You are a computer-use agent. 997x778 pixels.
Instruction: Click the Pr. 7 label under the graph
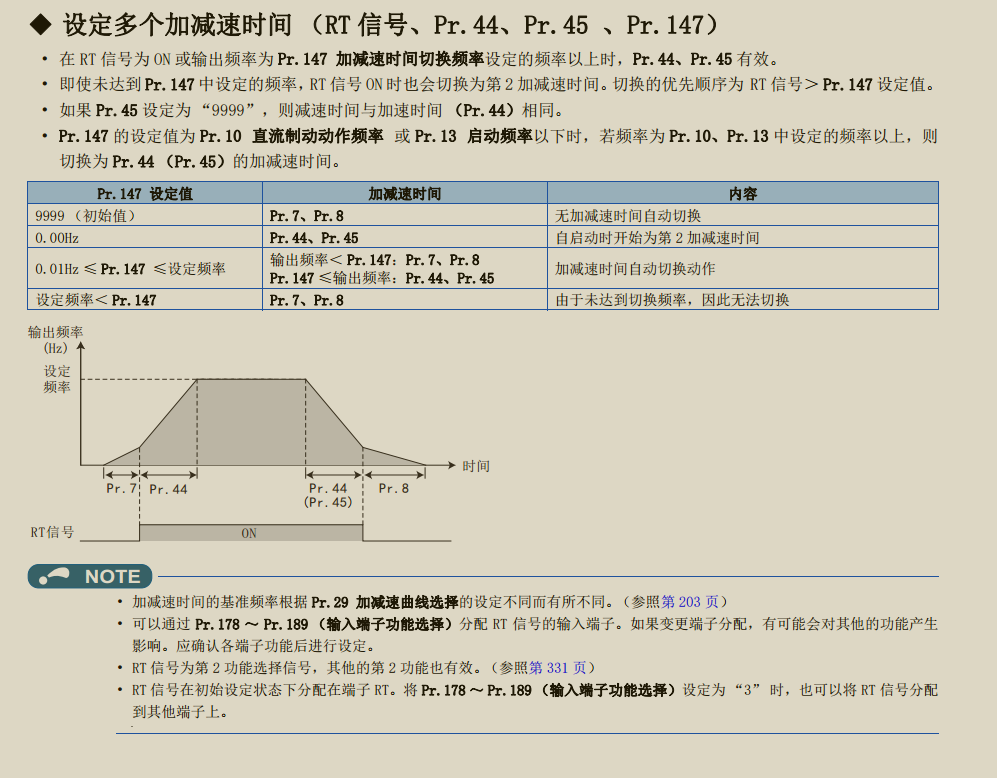[x=121, y=489]
